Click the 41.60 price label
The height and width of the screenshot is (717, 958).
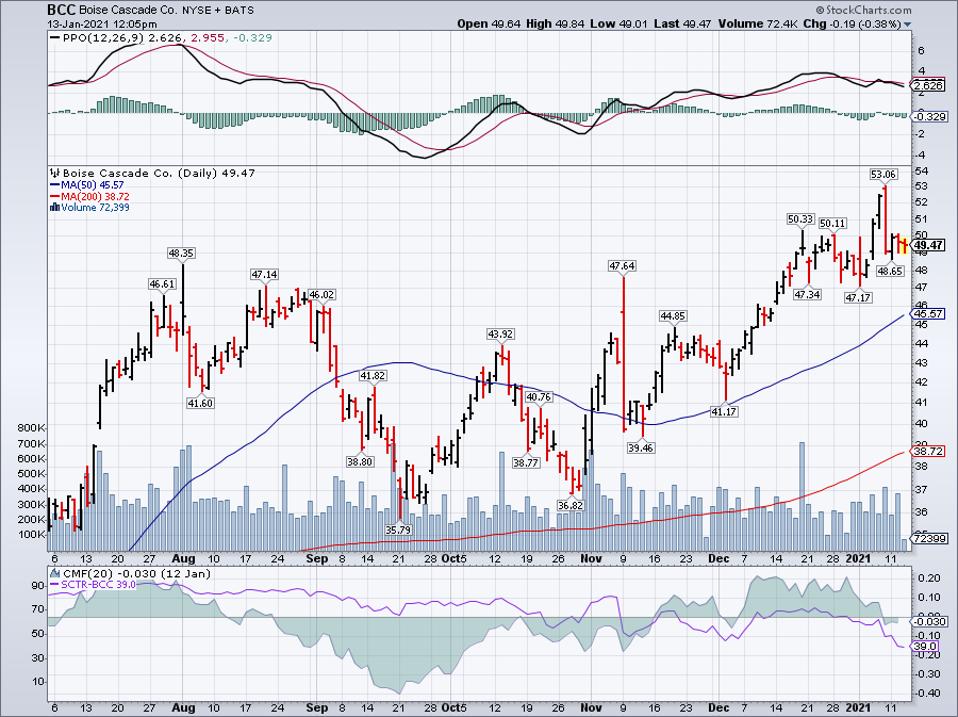[200, 403]
